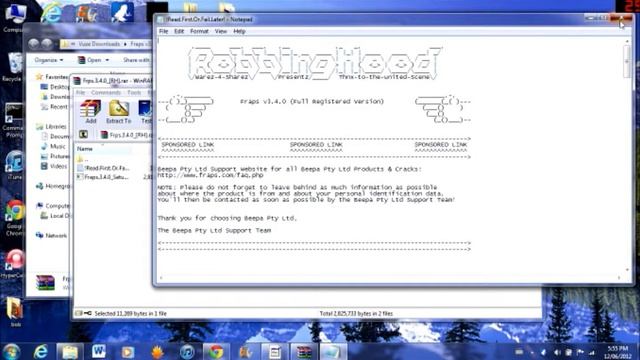Select Computer in Explorer navigation pane

pos(53,206)
